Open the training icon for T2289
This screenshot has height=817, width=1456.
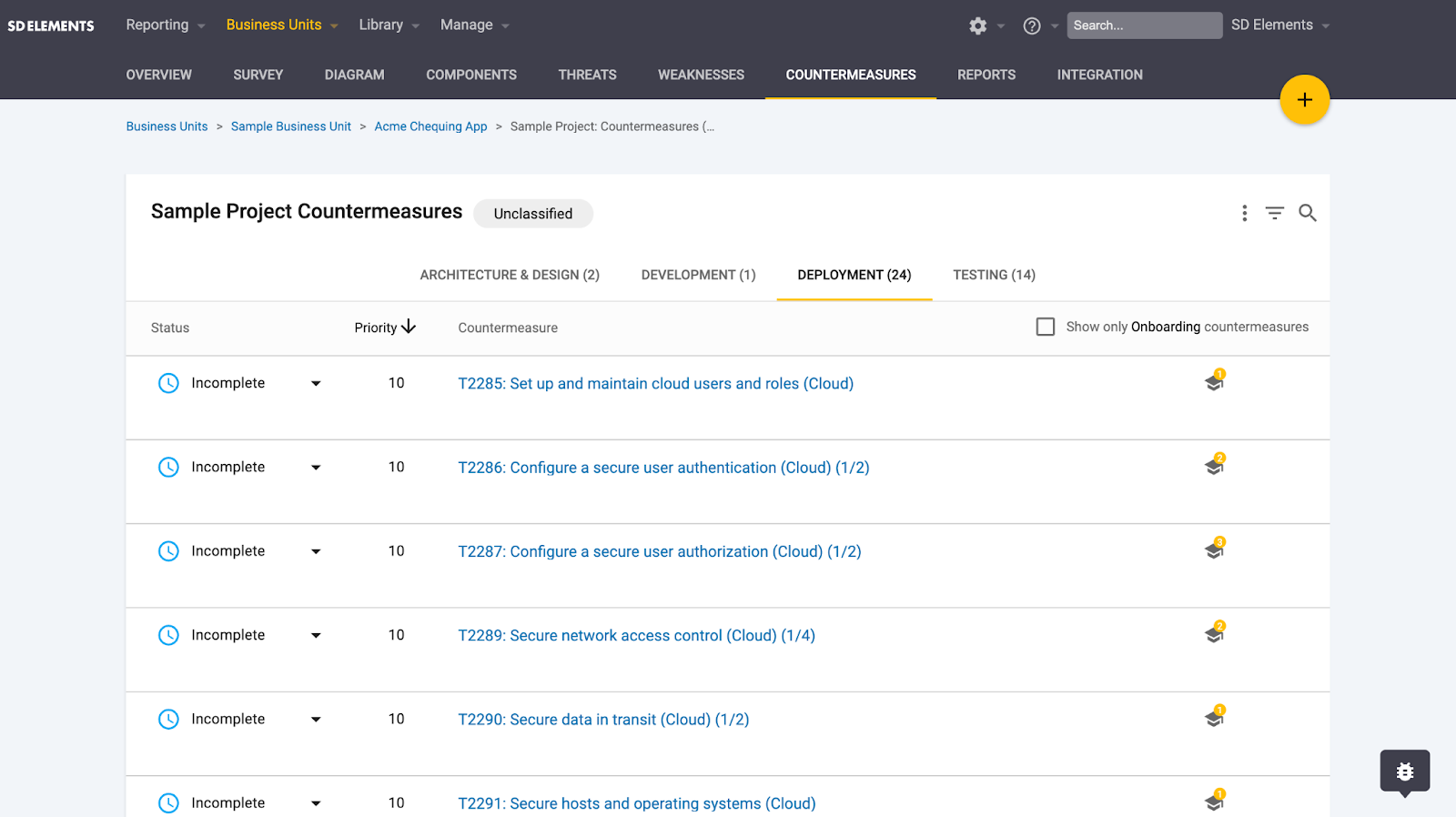1215,632
